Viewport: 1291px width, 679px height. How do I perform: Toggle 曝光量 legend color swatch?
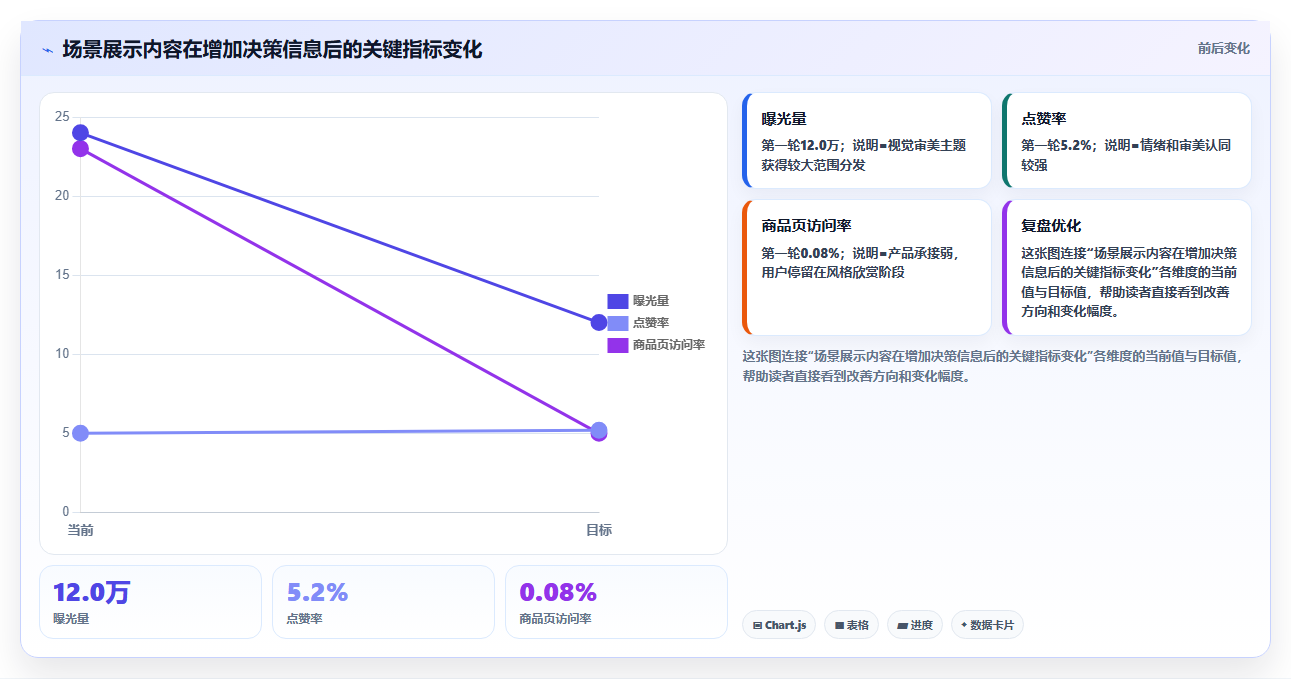point(617,301)
